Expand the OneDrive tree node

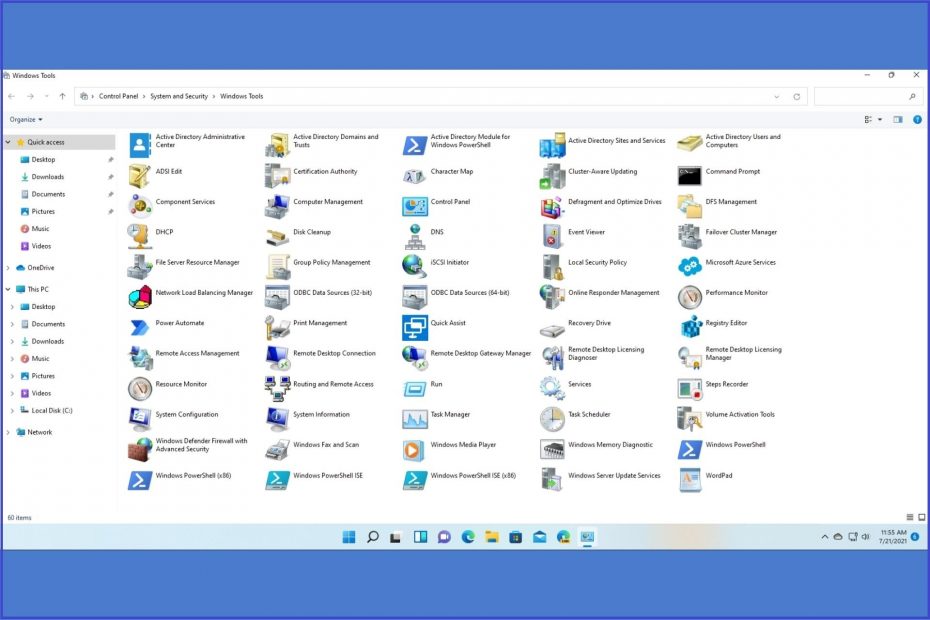point(9,268)
